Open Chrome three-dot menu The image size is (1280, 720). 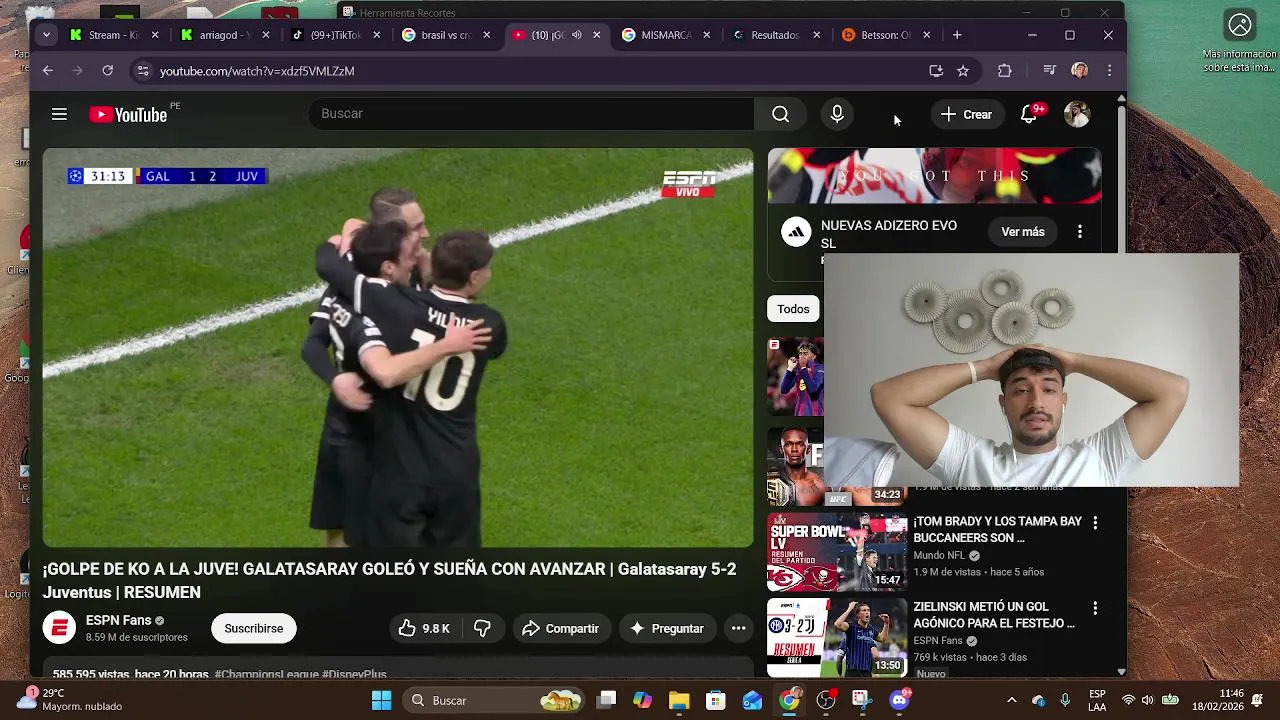point(1109,71)
